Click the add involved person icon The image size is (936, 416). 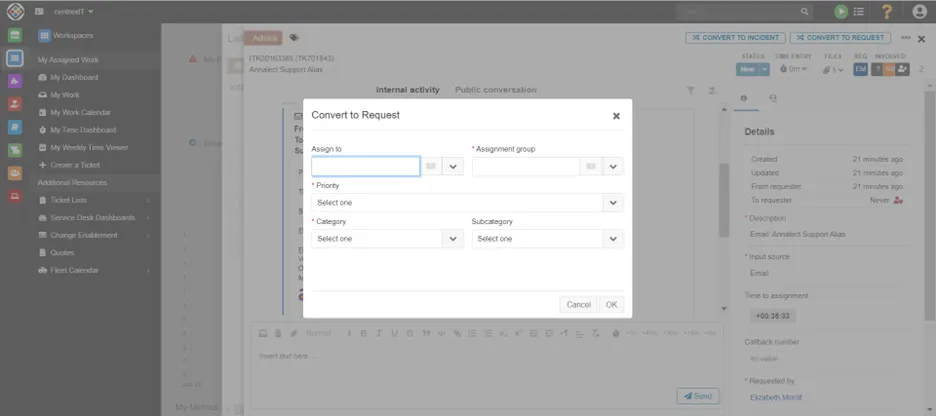click(903, 69)
